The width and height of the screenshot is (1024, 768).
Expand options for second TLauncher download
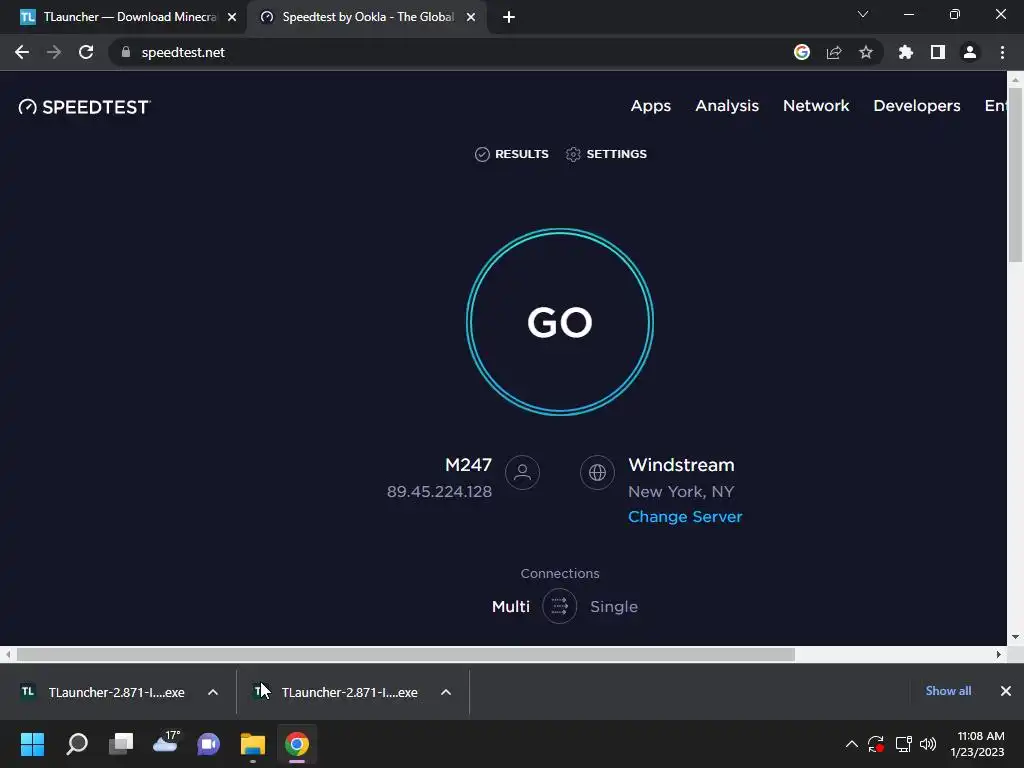tap(446, 692)
